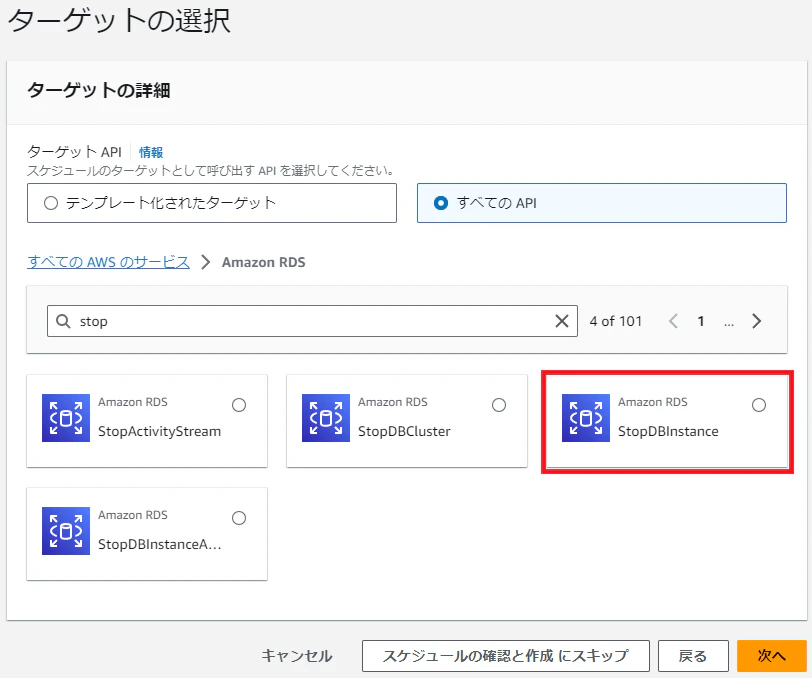Click the 4 of 101 result count
Screen dimensions: 812x678
[615, 321]
